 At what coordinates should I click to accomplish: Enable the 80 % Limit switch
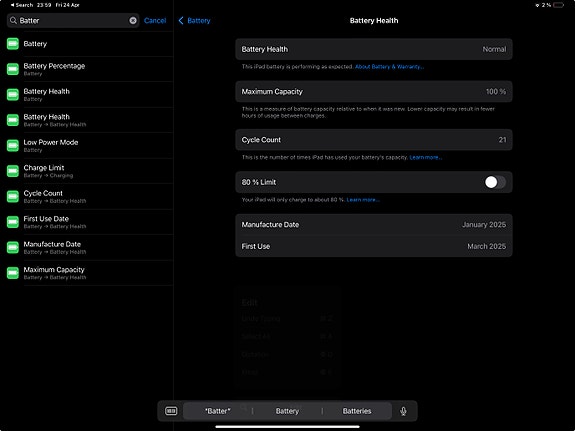(495, 182)
